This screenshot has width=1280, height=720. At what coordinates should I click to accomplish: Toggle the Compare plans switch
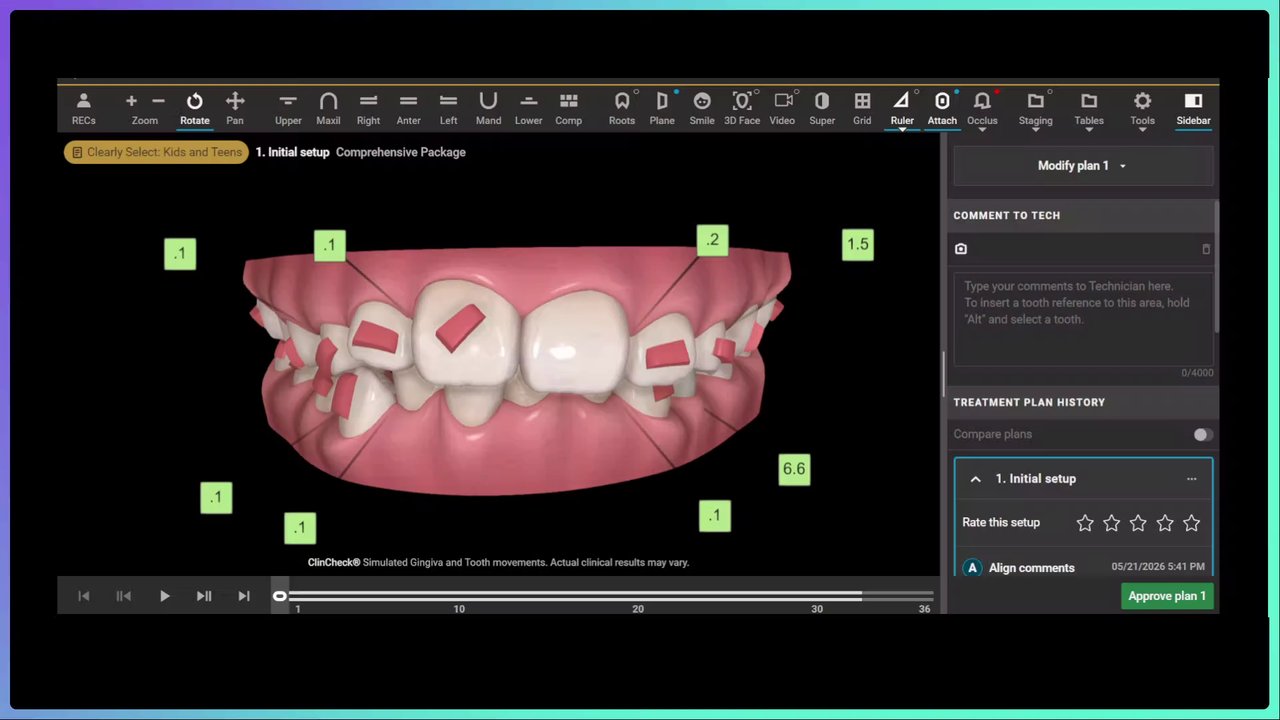1203,434
